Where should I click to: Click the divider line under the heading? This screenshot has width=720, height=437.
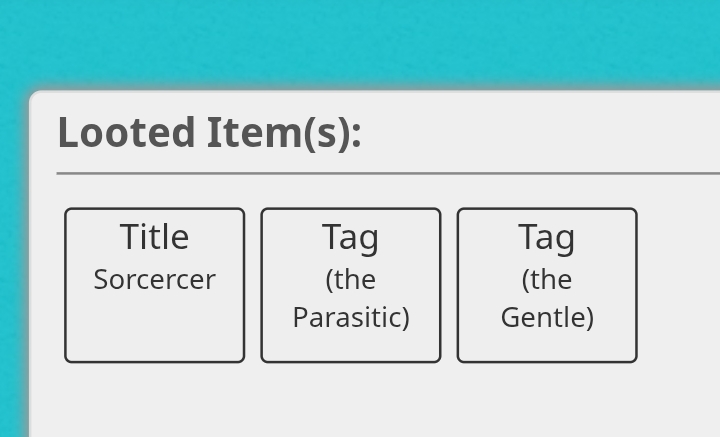pos(388,174)
